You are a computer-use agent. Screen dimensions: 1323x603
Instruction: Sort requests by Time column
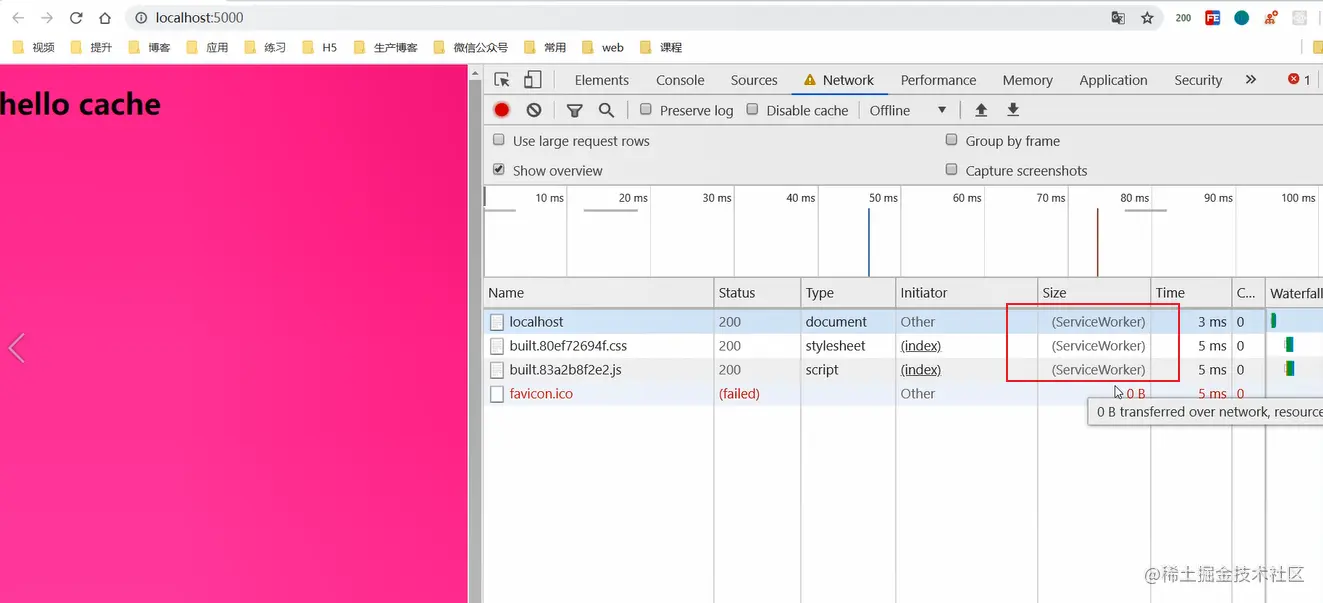1191,293
